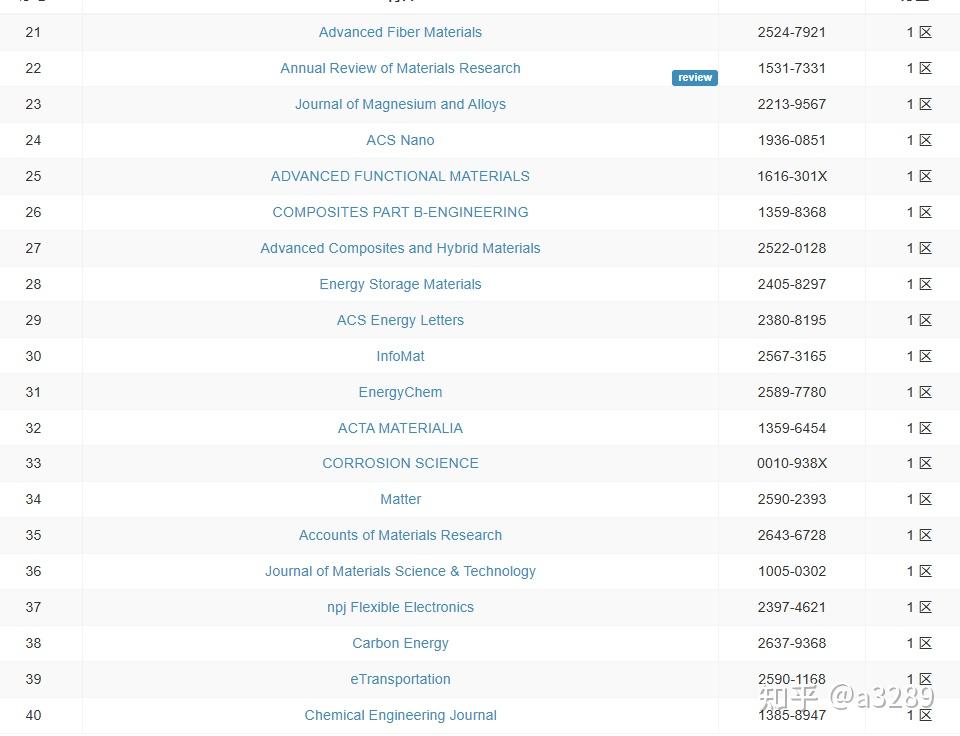Select ISSN 1005-0302 text

792,571
